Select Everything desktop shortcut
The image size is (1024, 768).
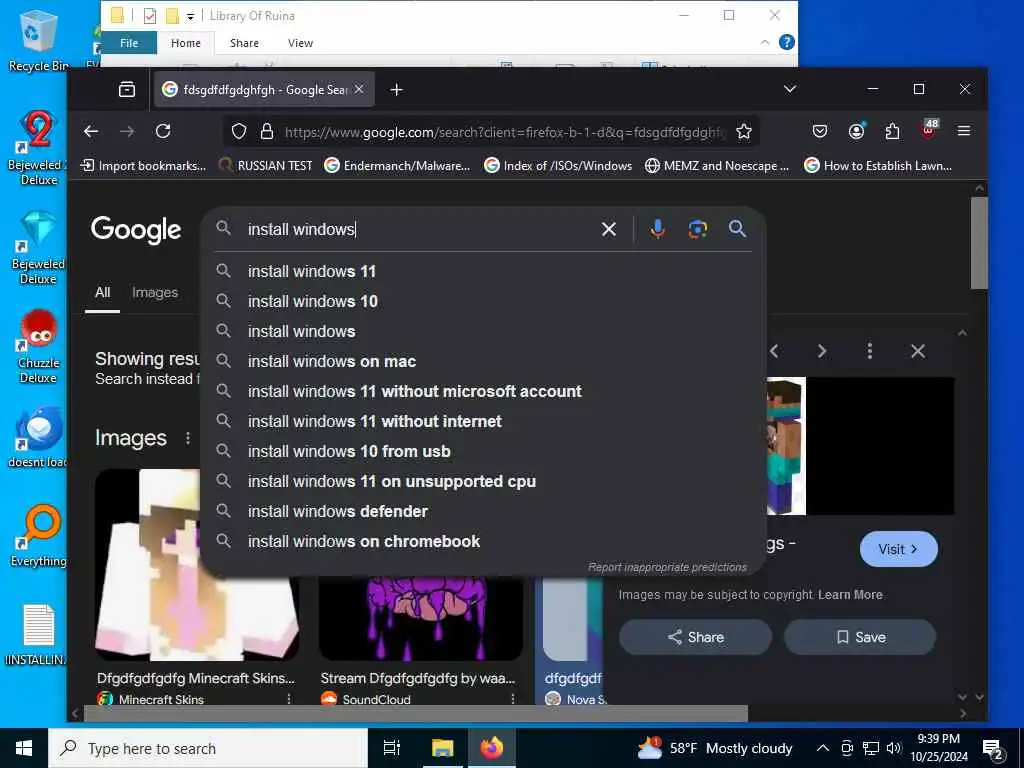point(38,536)
